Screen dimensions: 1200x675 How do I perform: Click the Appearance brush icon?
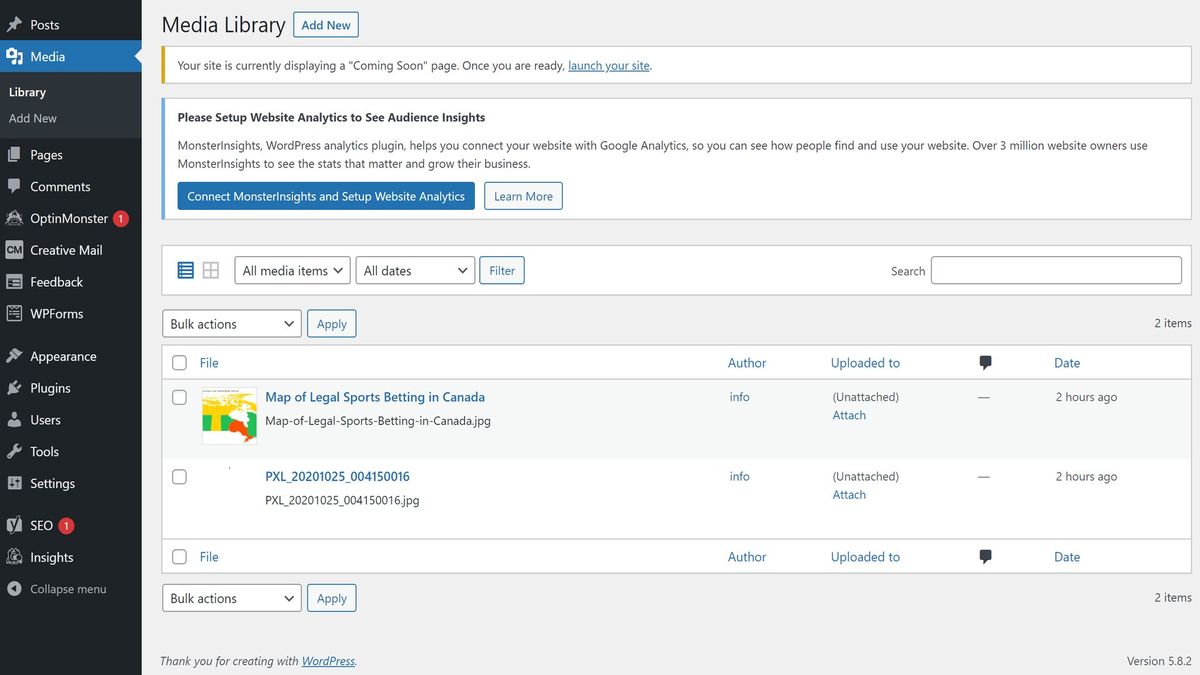14,356
